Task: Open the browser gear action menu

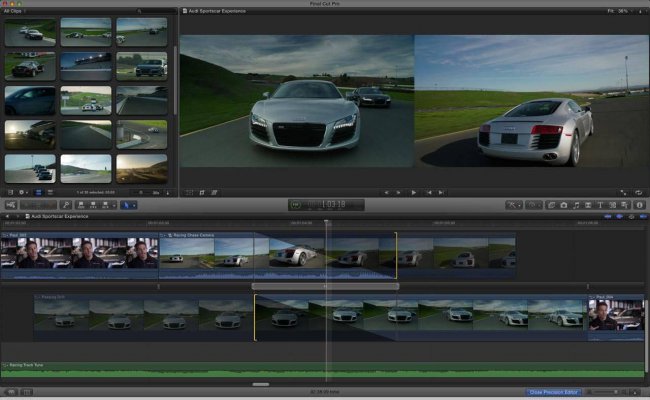Action: (x=23, y=192)
